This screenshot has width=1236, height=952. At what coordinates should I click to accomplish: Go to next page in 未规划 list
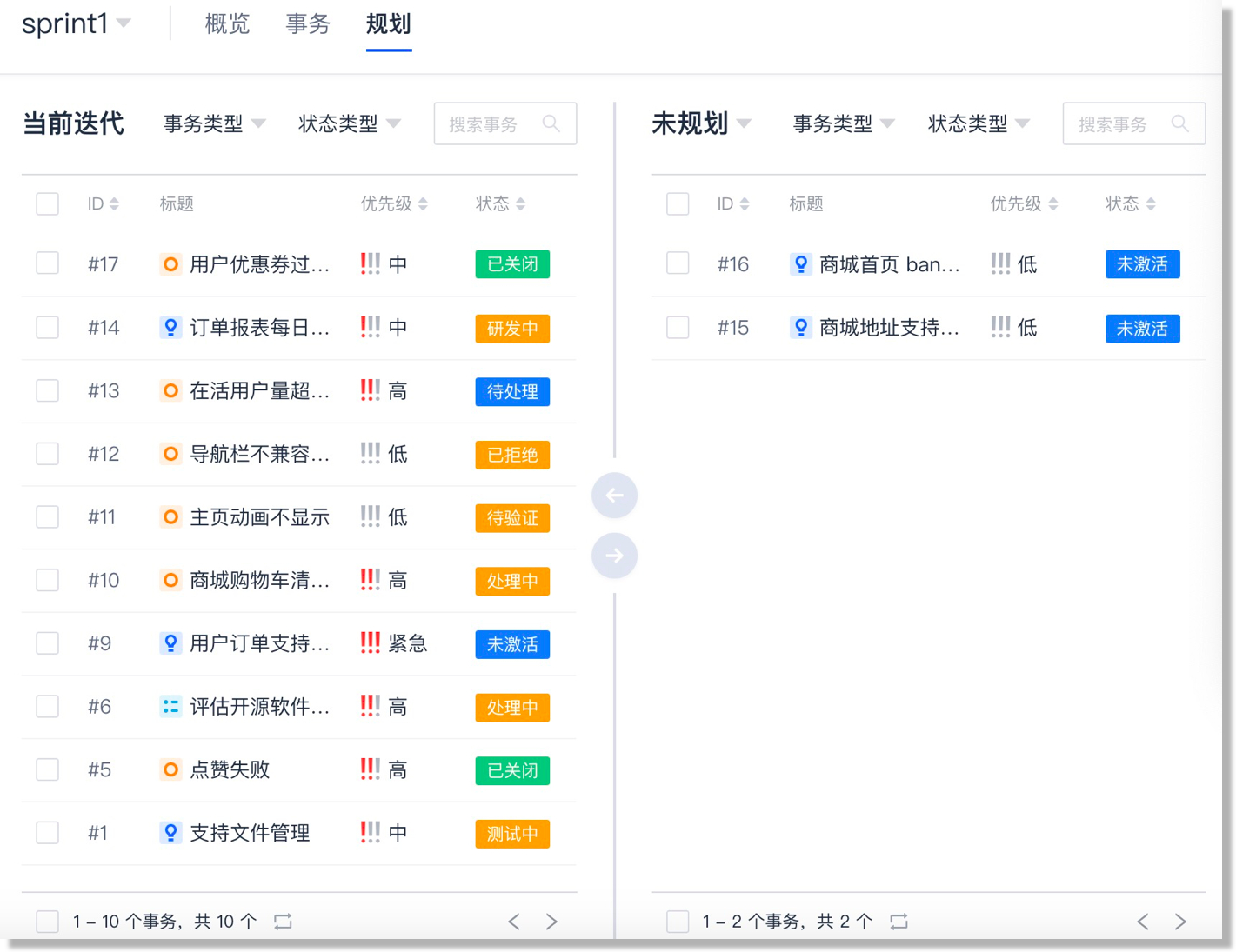(x=1180, y=922)
